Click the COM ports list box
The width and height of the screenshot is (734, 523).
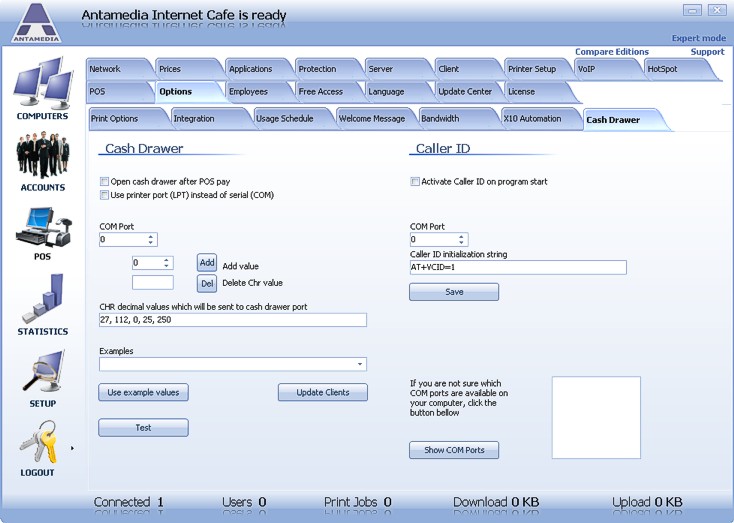point(596,417)
